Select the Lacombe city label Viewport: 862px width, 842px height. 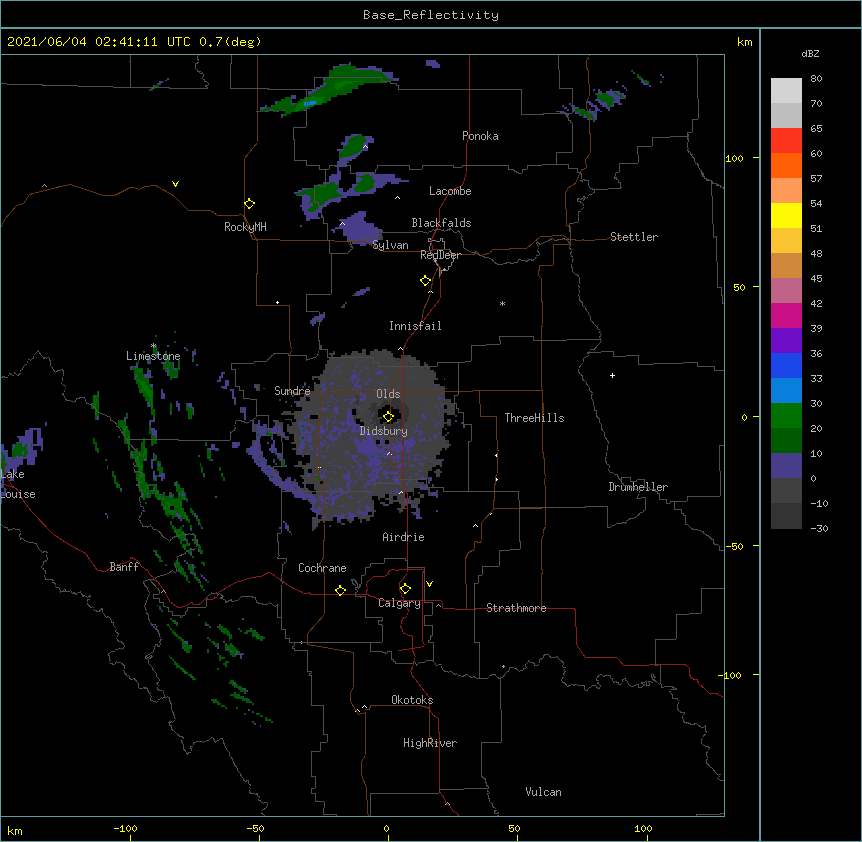point(450,191)
